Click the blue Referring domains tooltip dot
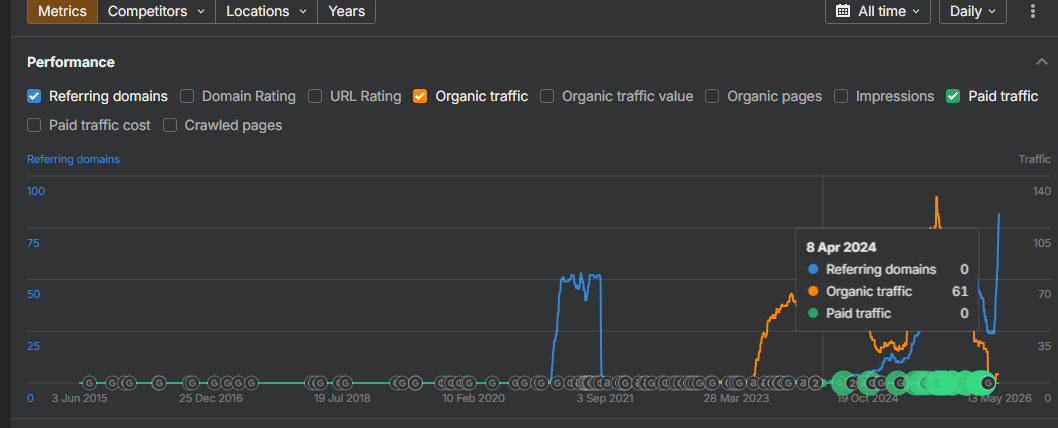 tap(813, 269)
